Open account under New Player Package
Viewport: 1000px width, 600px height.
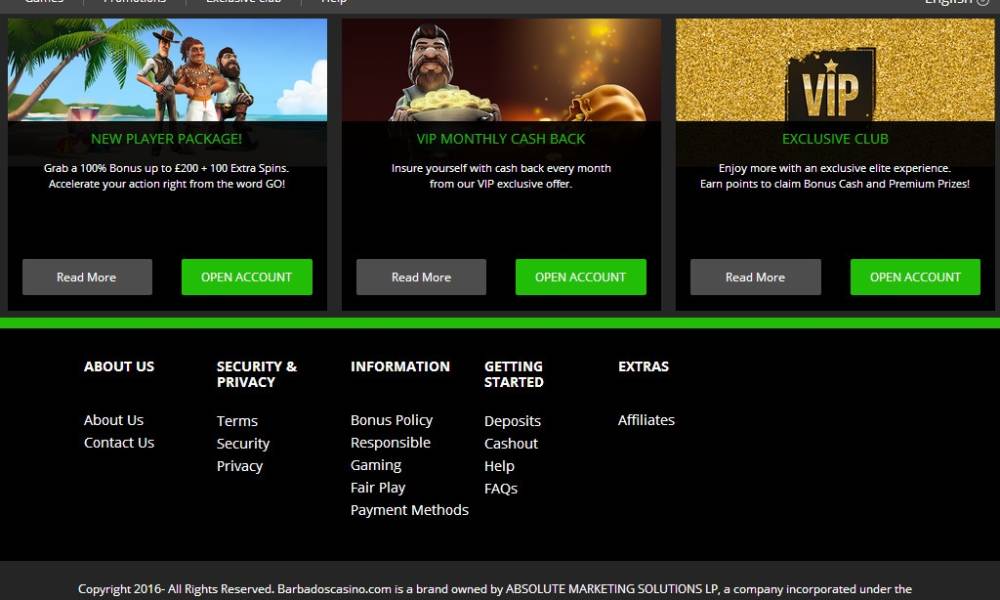coord(247,277)
